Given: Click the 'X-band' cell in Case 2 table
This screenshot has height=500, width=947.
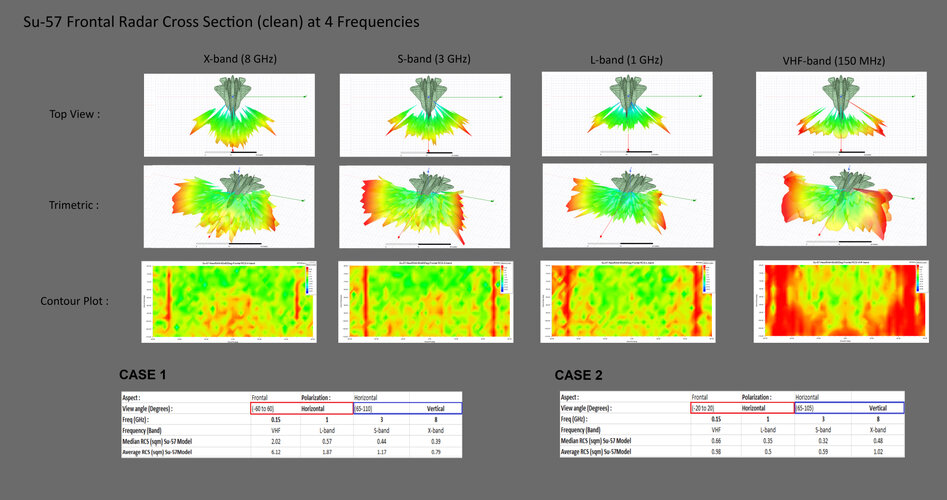Looking at the screenshot, I should tap(878, 430).
